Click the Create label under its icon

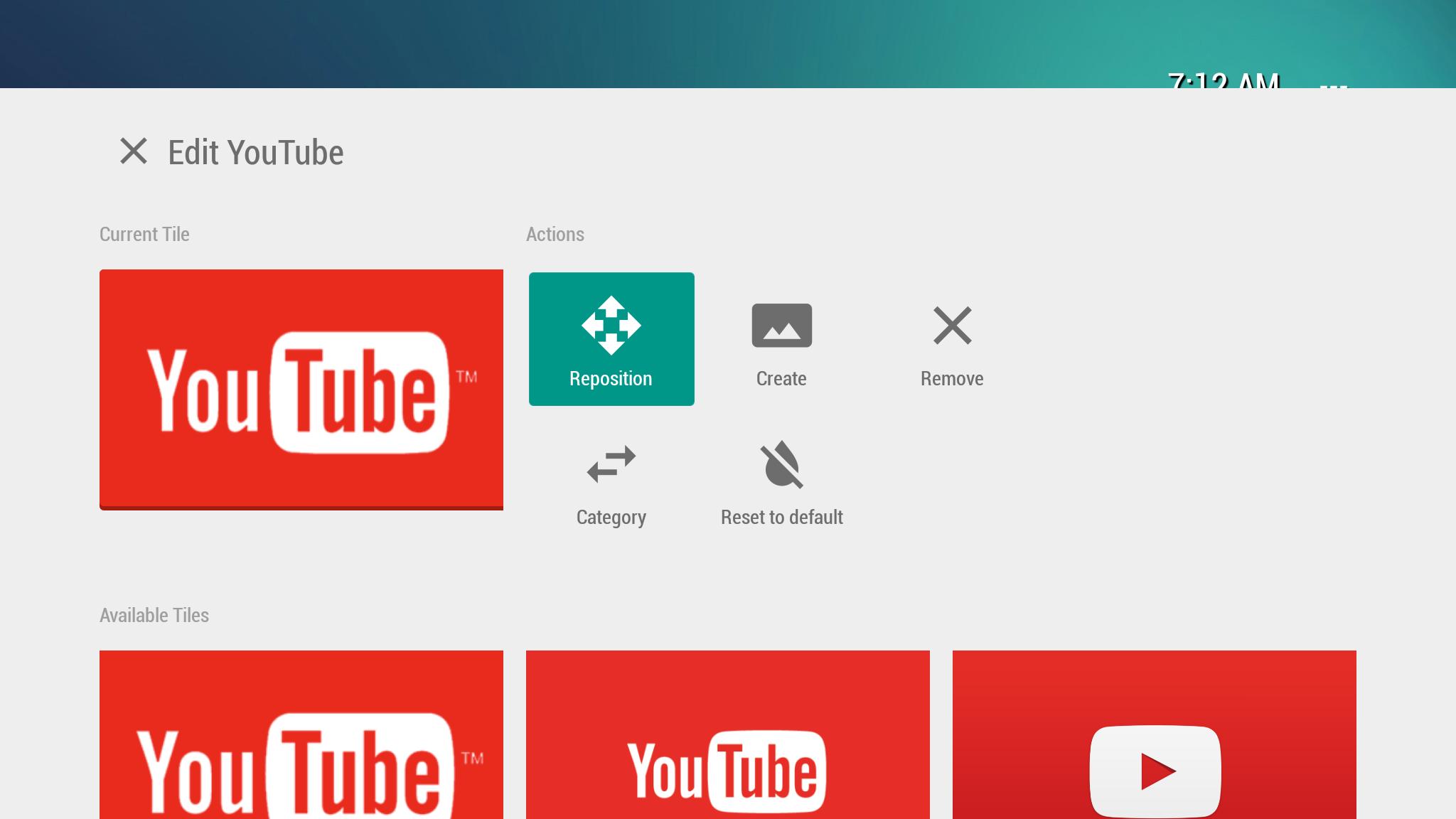tap(781, 378)
